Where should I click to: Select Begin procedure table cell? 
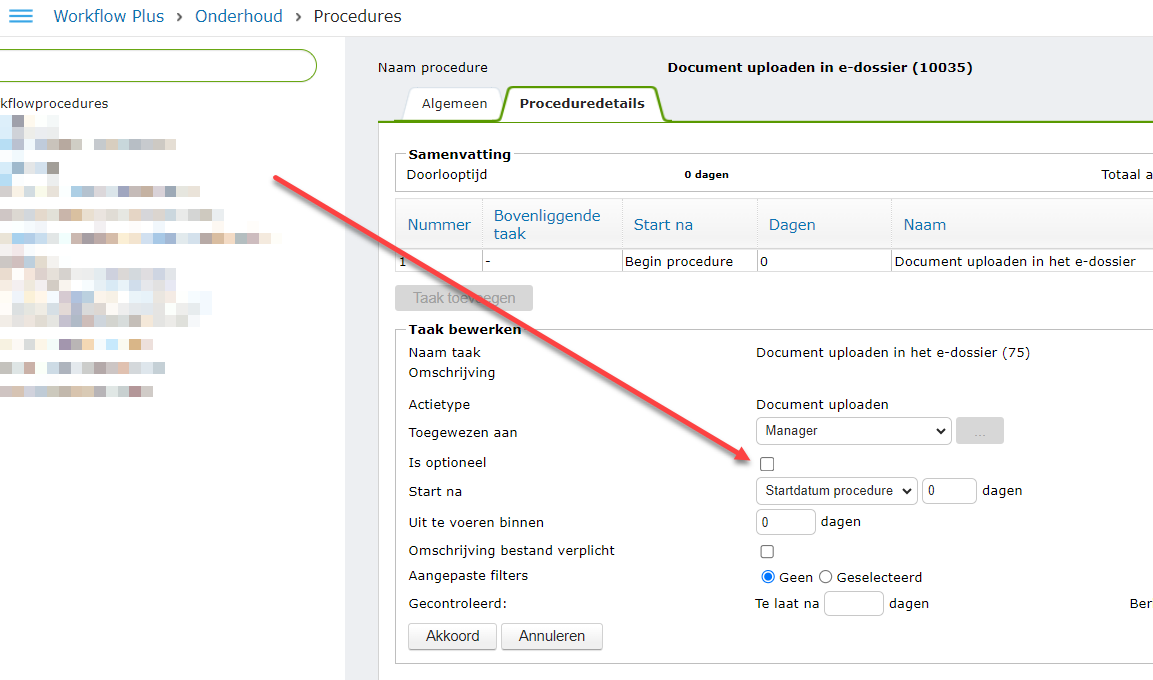click(690, 261)
